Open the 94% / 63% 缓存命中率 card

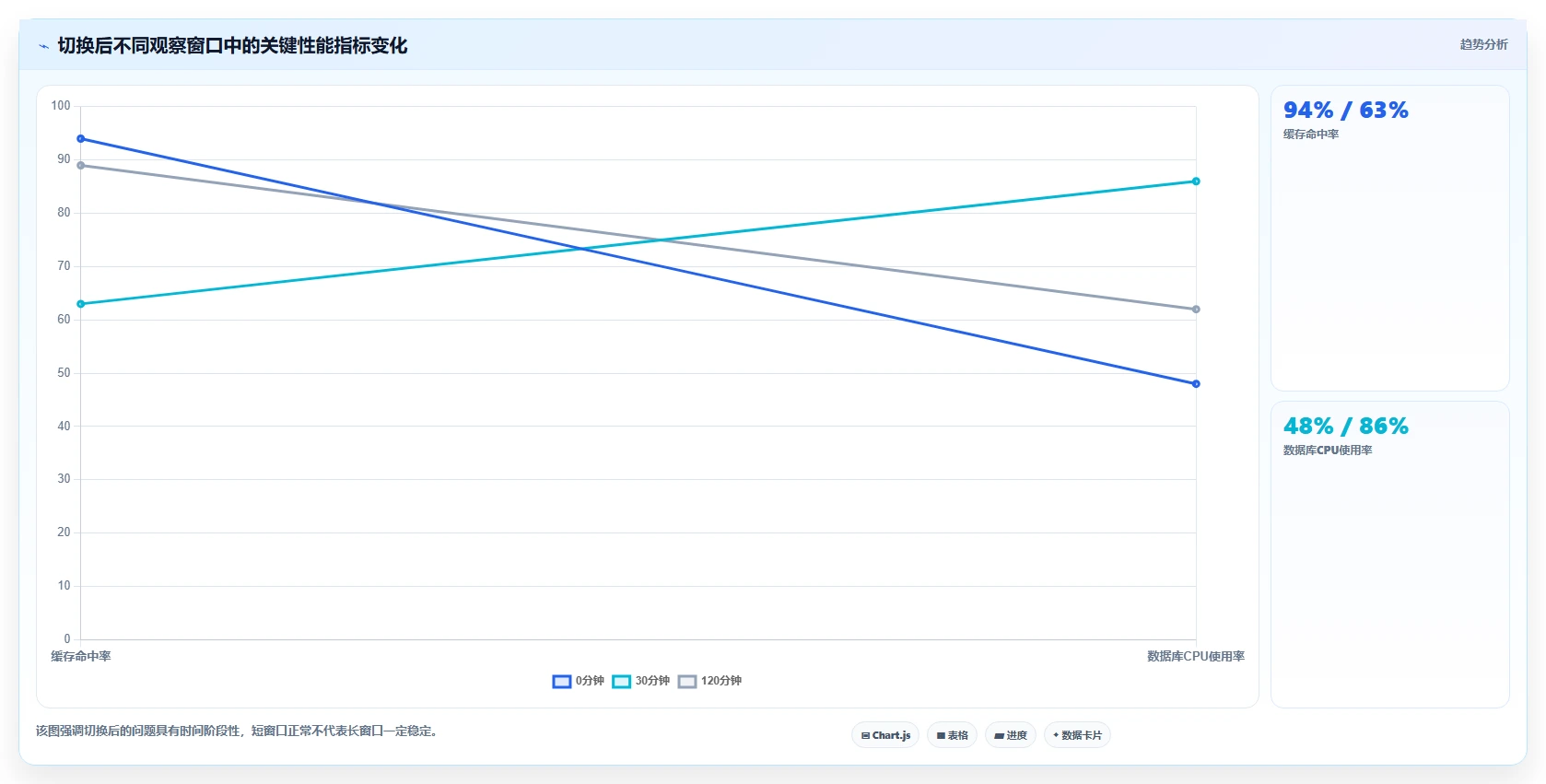pyautogui.click(x=1389, y=239)
